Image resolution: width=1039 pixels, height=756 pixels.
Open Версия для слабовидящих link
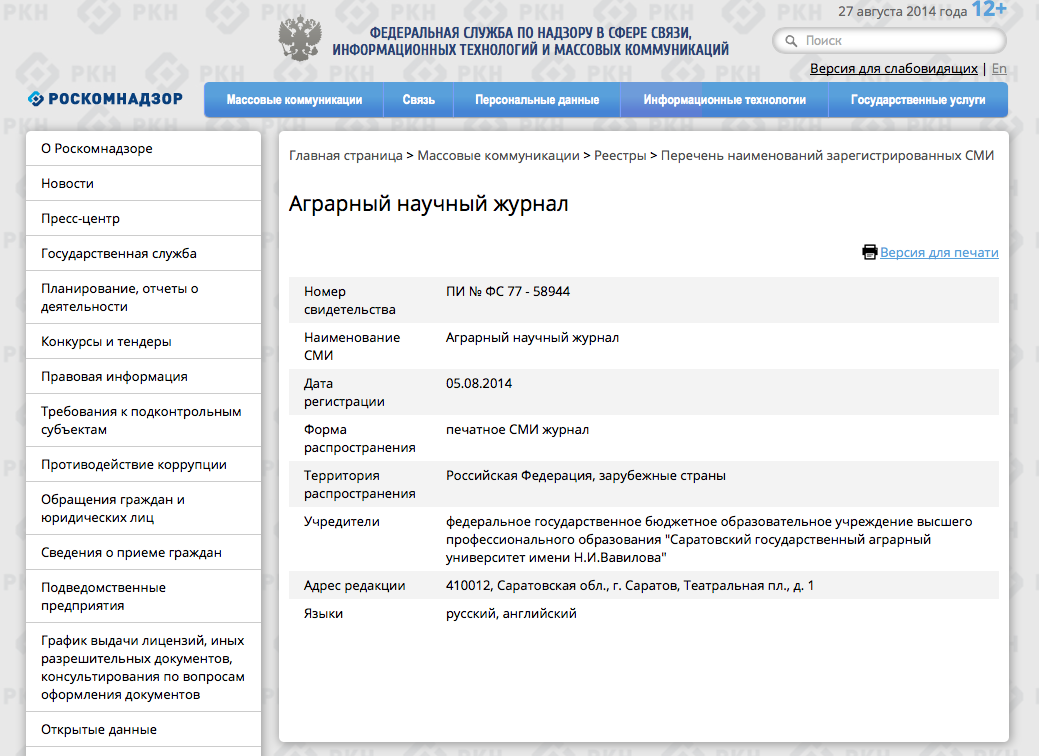tap(893, 68)
